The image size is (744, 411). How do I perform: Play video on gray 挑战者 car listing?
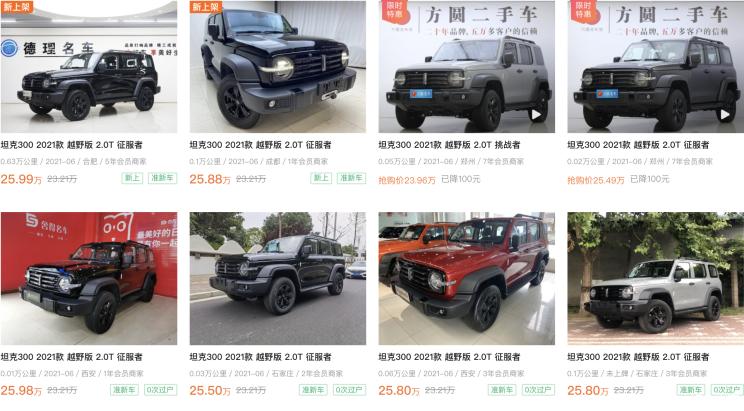[536, 114]
